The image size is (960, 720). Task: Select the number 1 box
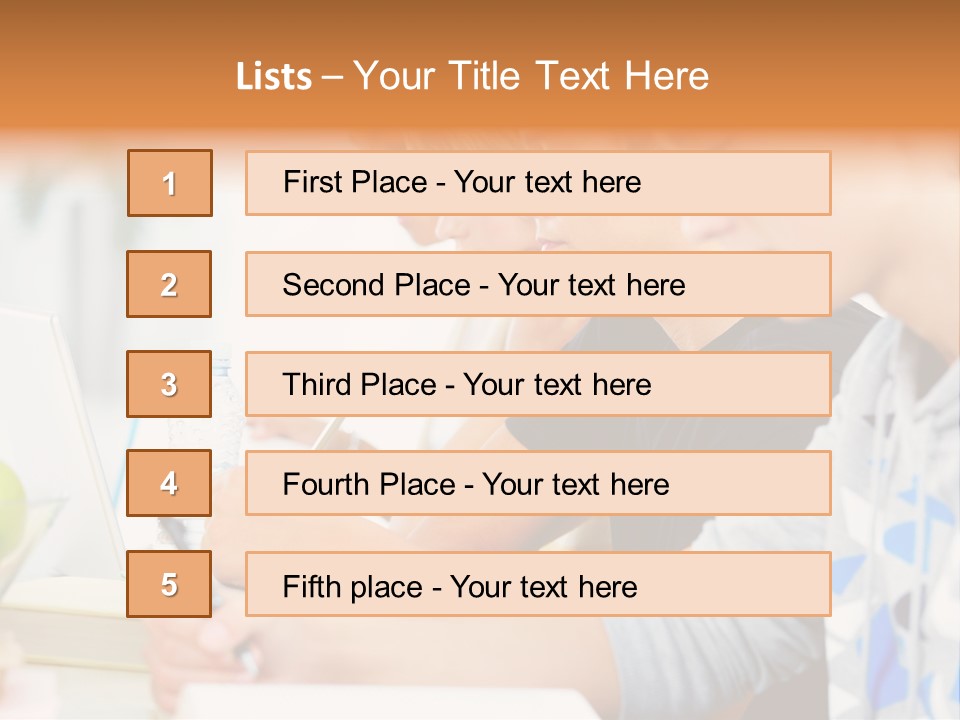tap(169, 183)
